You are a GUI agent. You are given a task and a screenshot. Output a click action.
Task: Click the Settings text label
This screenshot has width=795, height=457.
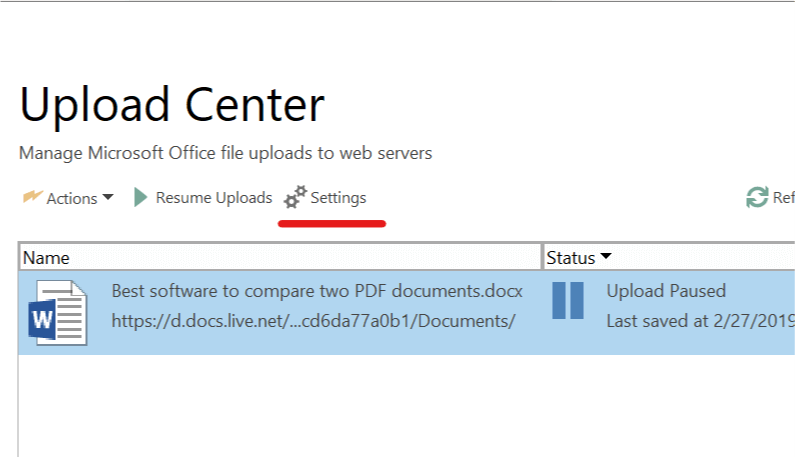click(x=338, y=198)
